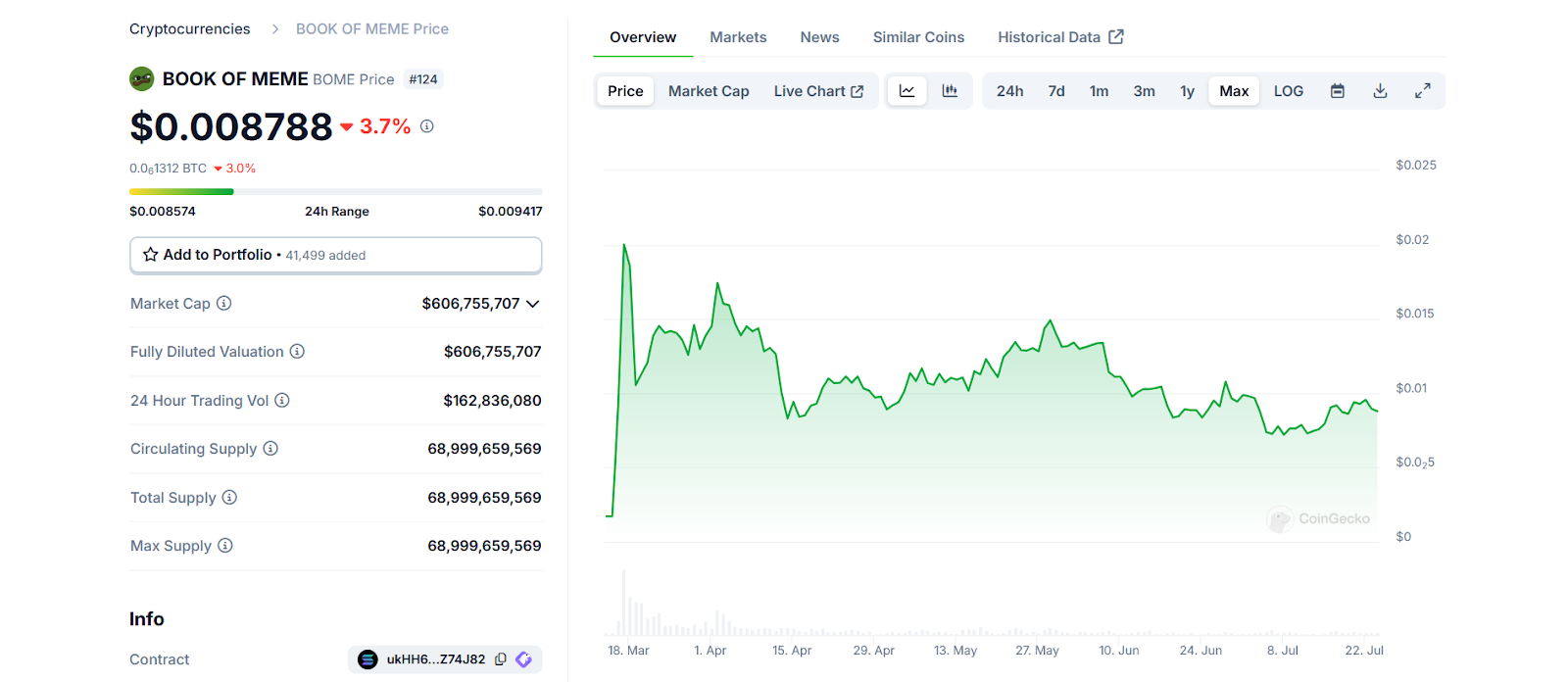The height and width of the screenshot is (682, 1568).
Task: Show 24 Hour Trading Vol info icon
Action: pos(282,400)
